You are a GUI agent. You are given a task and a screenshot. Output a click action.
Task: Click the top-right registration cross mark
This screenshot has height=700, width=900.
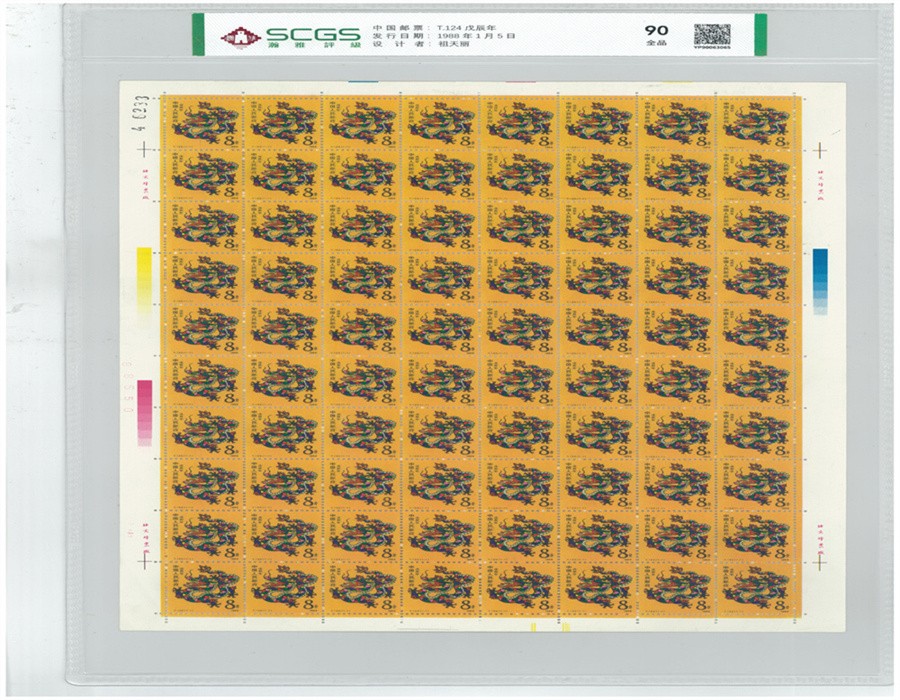click(x=819, y=150)
